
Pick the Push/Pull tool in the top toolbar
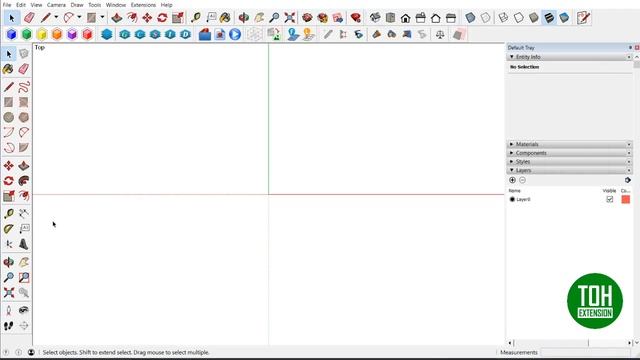[x=116, y=18]
